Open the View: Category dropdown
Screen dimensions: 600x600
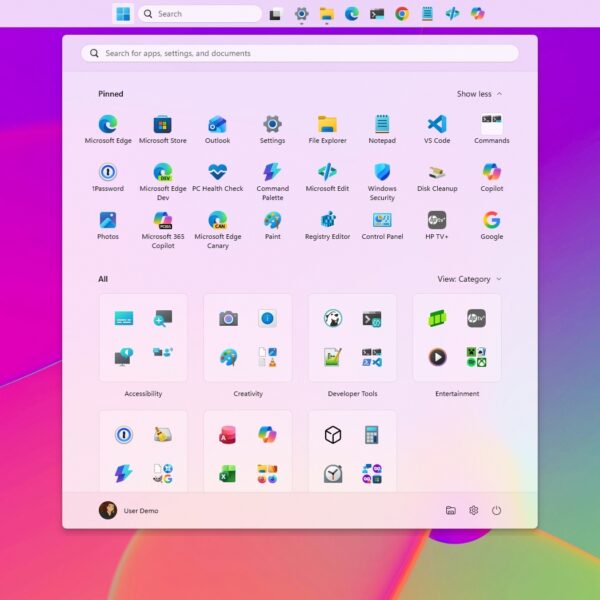click(x=469, y=279)
